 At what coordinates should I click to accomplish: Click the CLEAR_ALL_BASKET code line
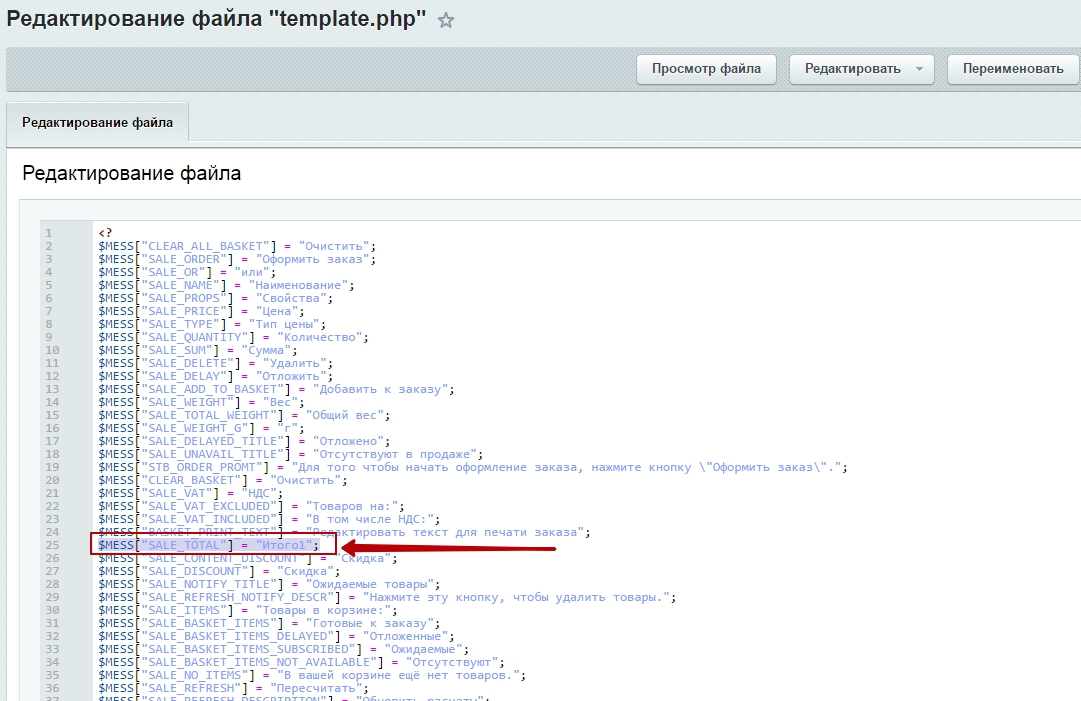235,246
